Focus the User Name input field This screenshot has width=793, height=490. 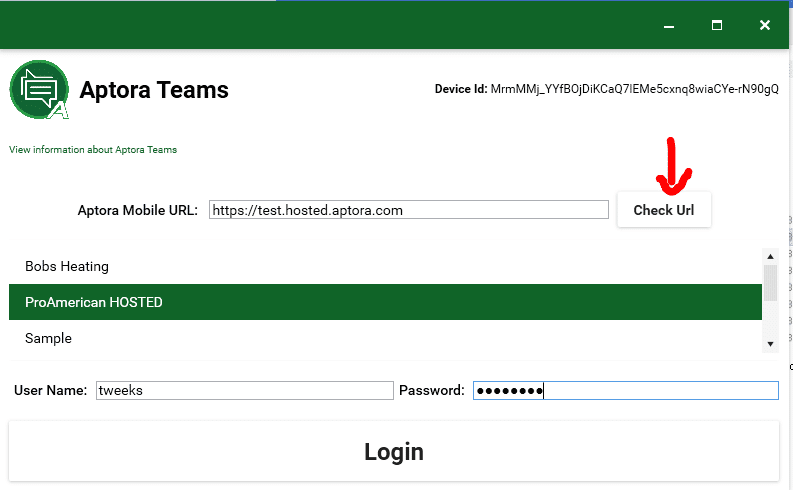pos(245,390)
